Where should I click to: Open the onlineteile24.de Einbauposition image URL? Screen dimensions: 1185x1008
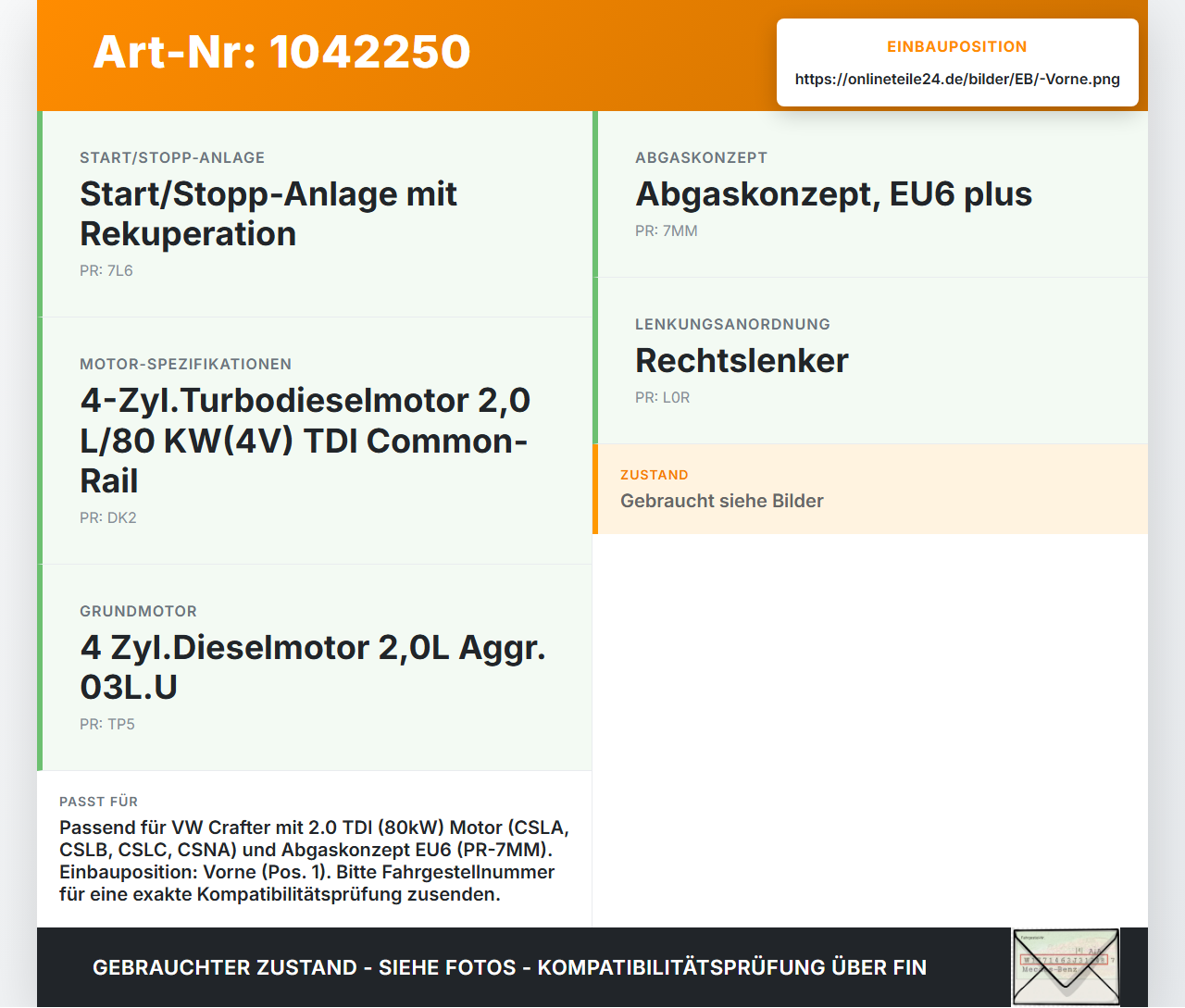pos(957,79)
